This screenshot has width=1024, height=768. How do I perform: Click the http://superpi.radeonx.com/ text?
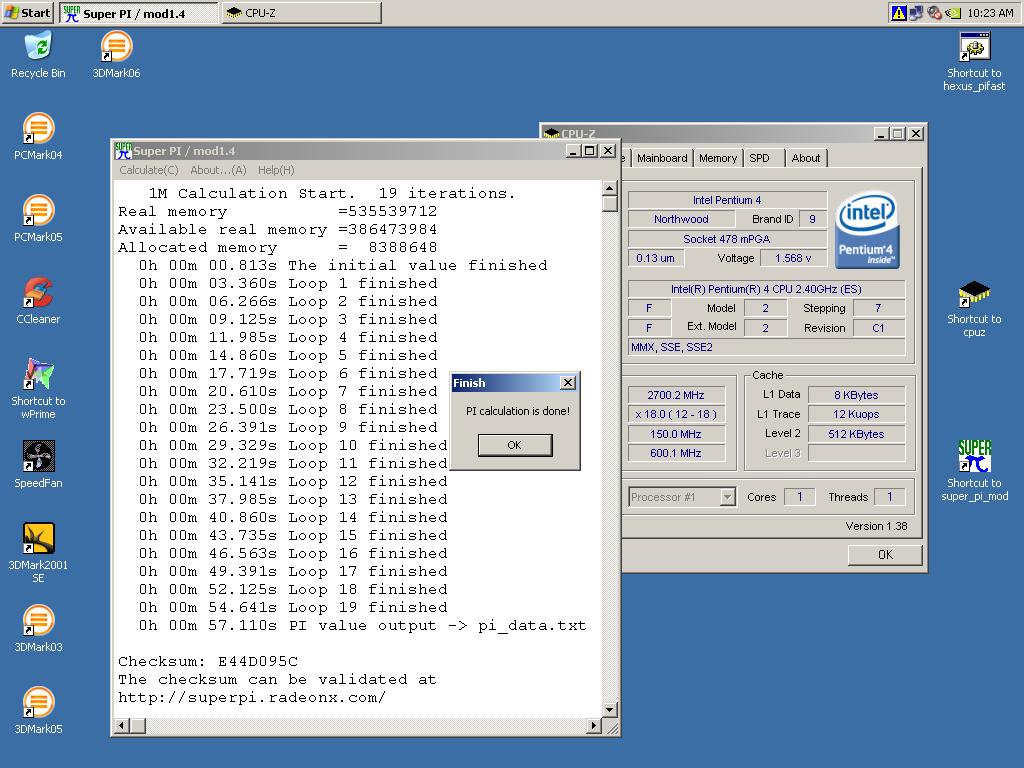pyautogui.click(x=252, y=697)
